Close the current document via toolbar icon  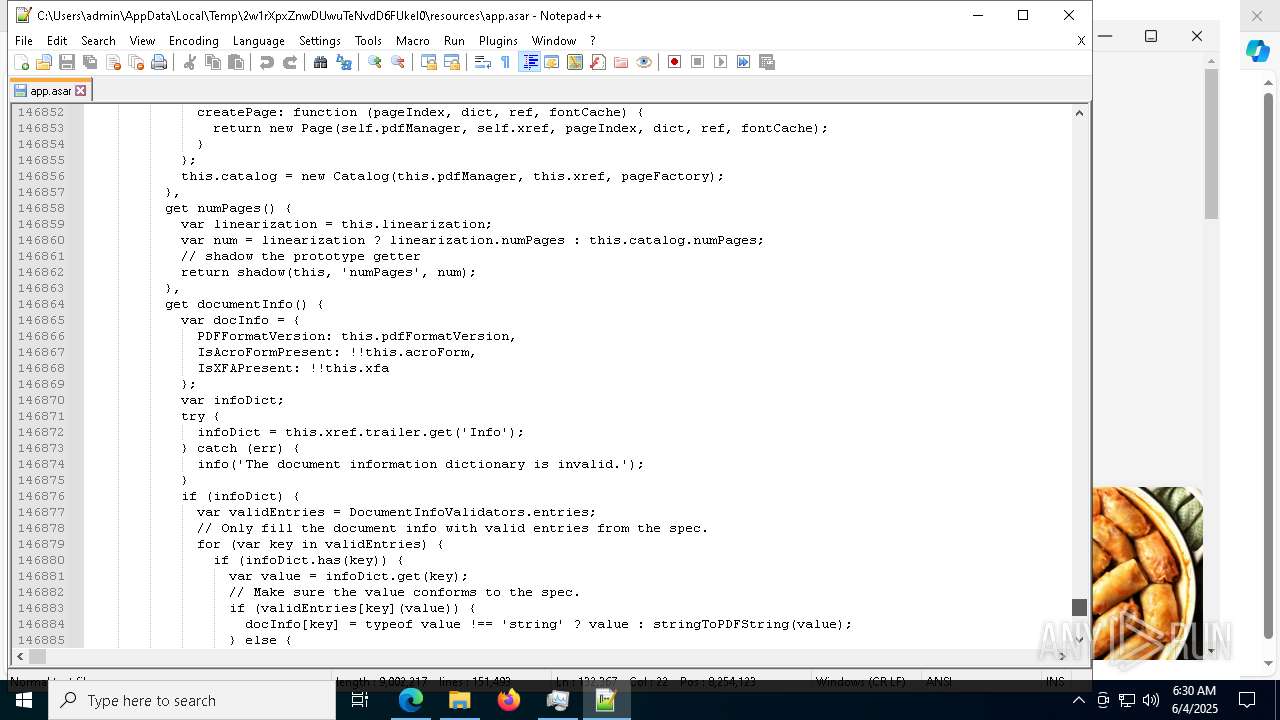coord(113,62)
